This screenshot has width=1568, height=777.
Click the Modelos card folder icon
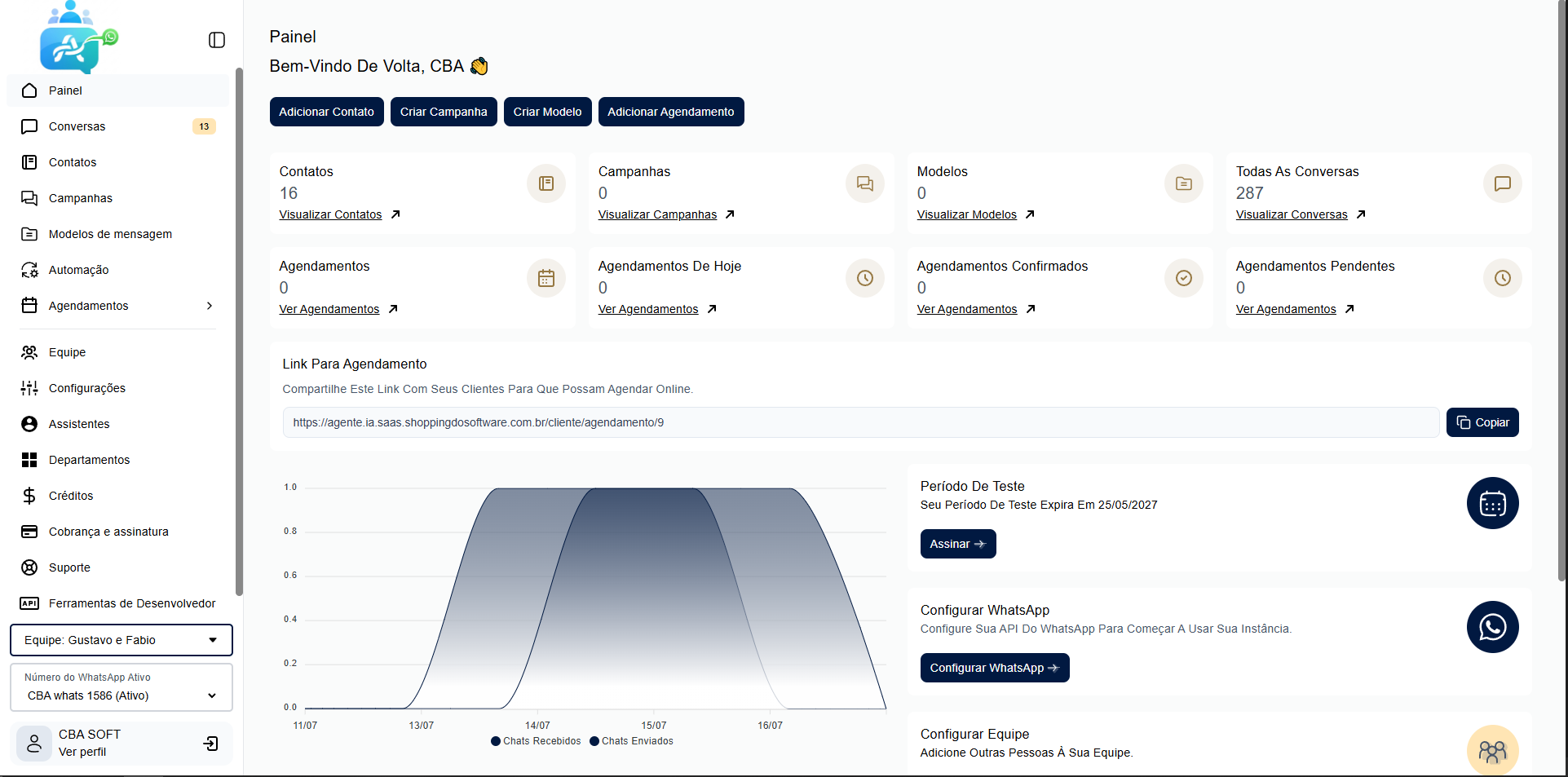click(1184, 183)
